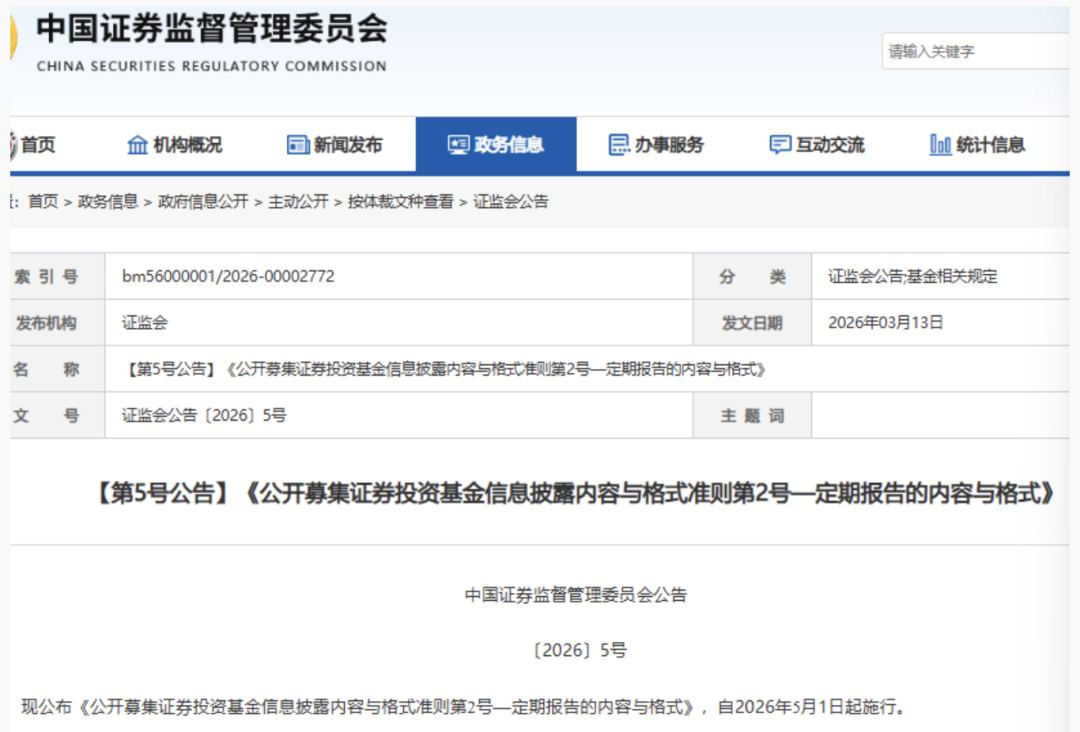
Task: Open the 办事服务 navigation tab
Action: pos(656,145)
